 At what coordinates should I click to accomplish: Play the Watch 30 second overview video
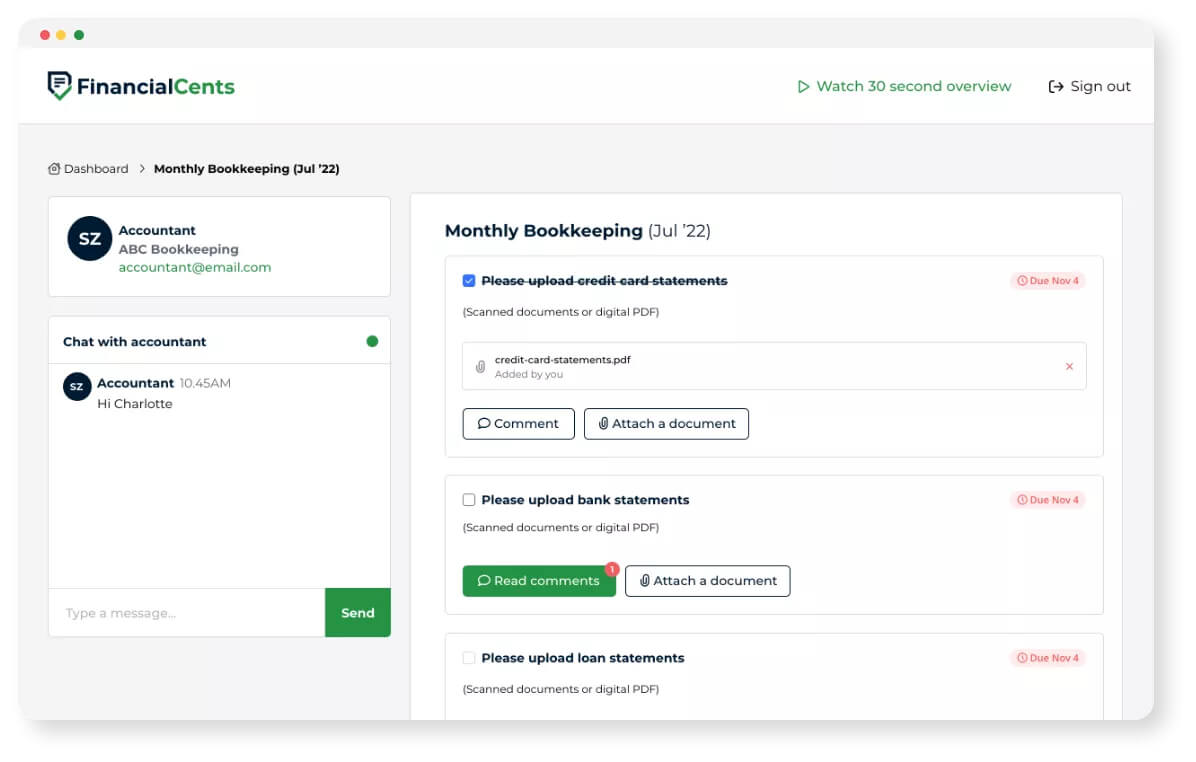pos(904,86)
